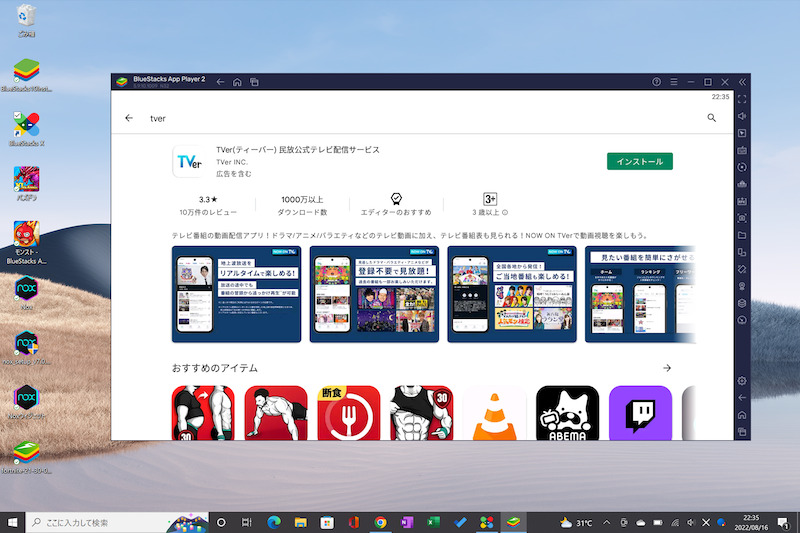Collapse the BlueStacks side toolbar
800x533 pixels.
point(742,81)
